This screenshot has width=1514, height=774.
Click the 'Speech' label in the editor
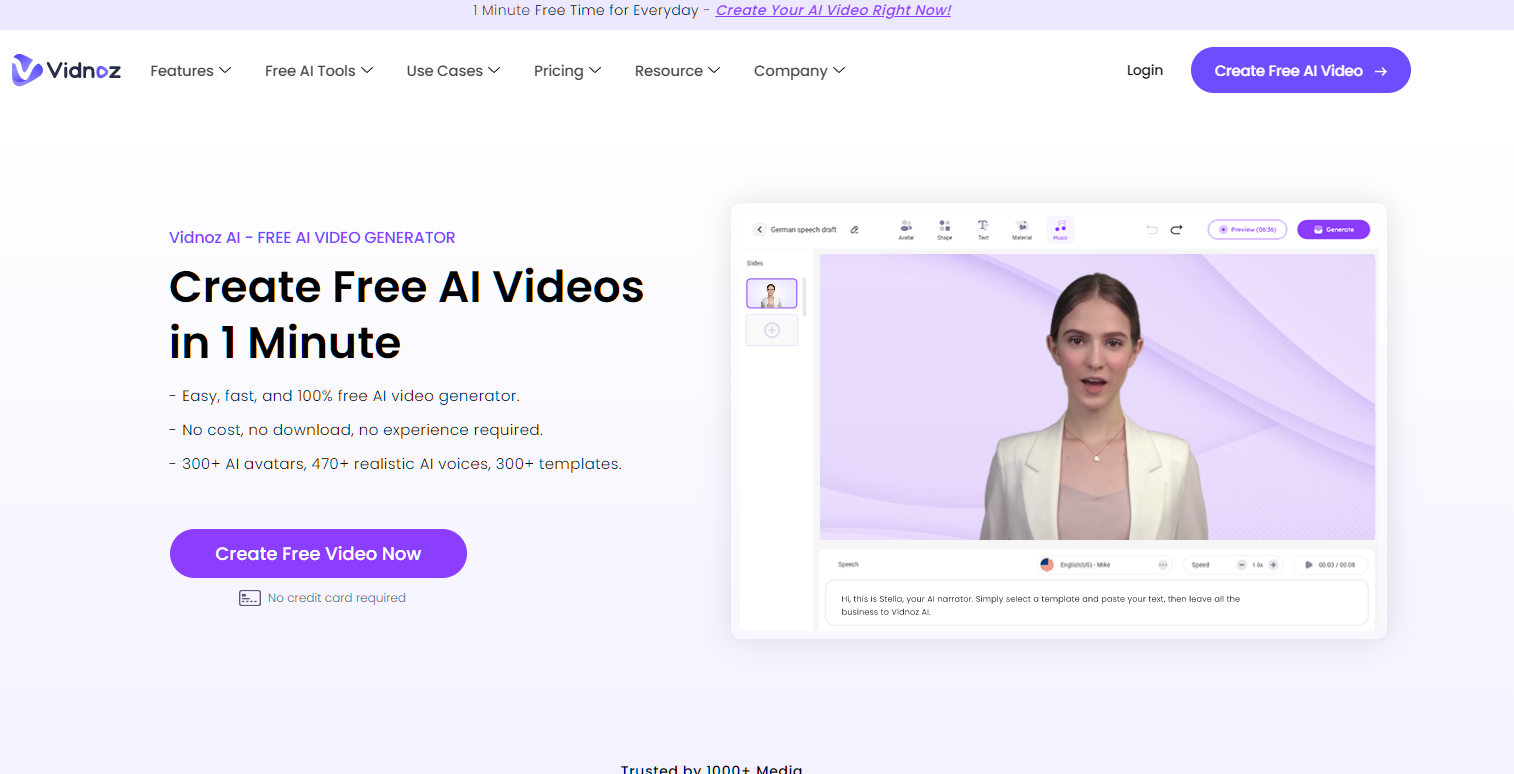tap(848, 565)
